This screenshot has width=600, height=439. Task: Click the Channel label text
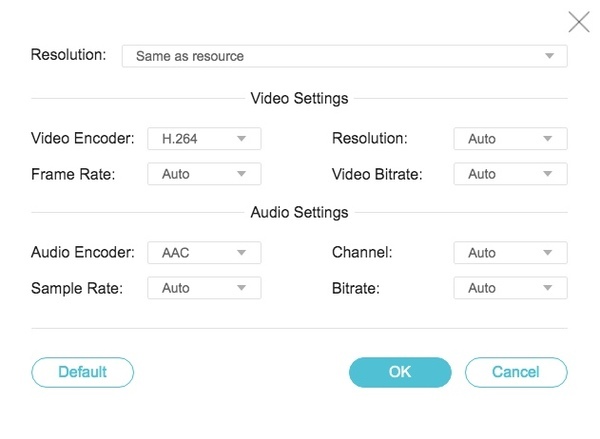(x=362, y=253)
